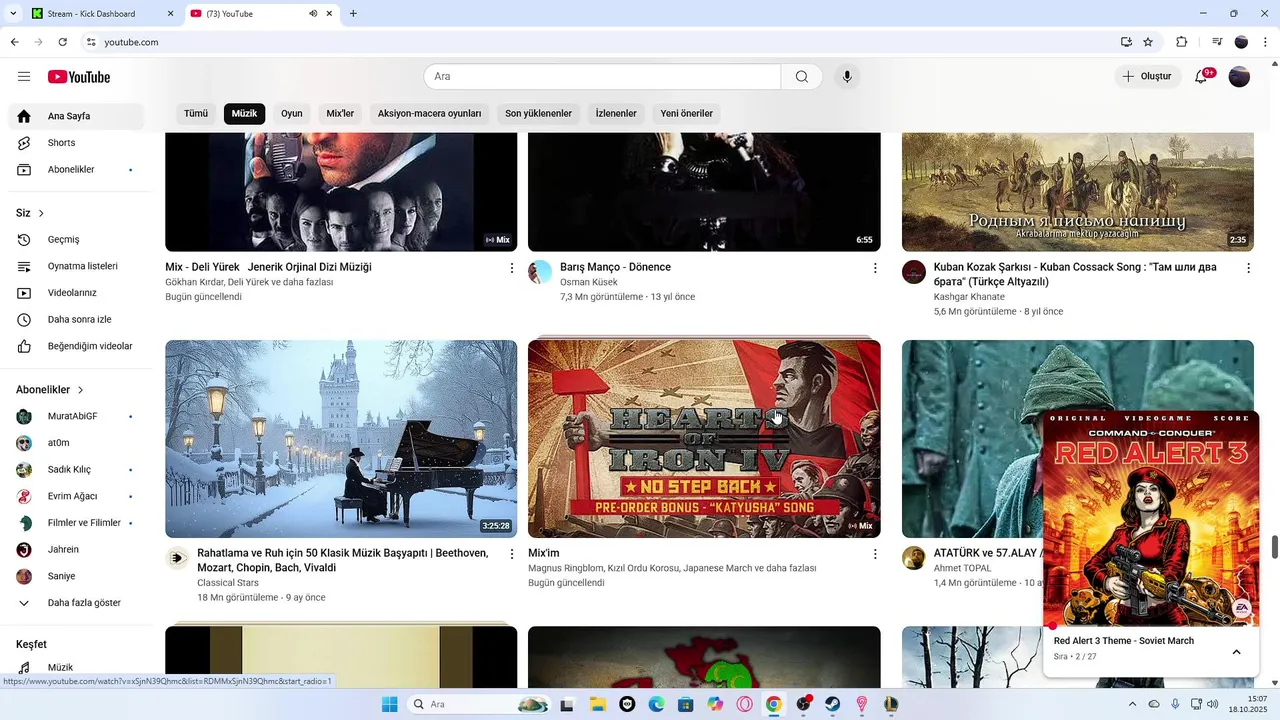
Task: Open Classical Stars channel link
Action: pyautogui.click(x=228, y=583)
